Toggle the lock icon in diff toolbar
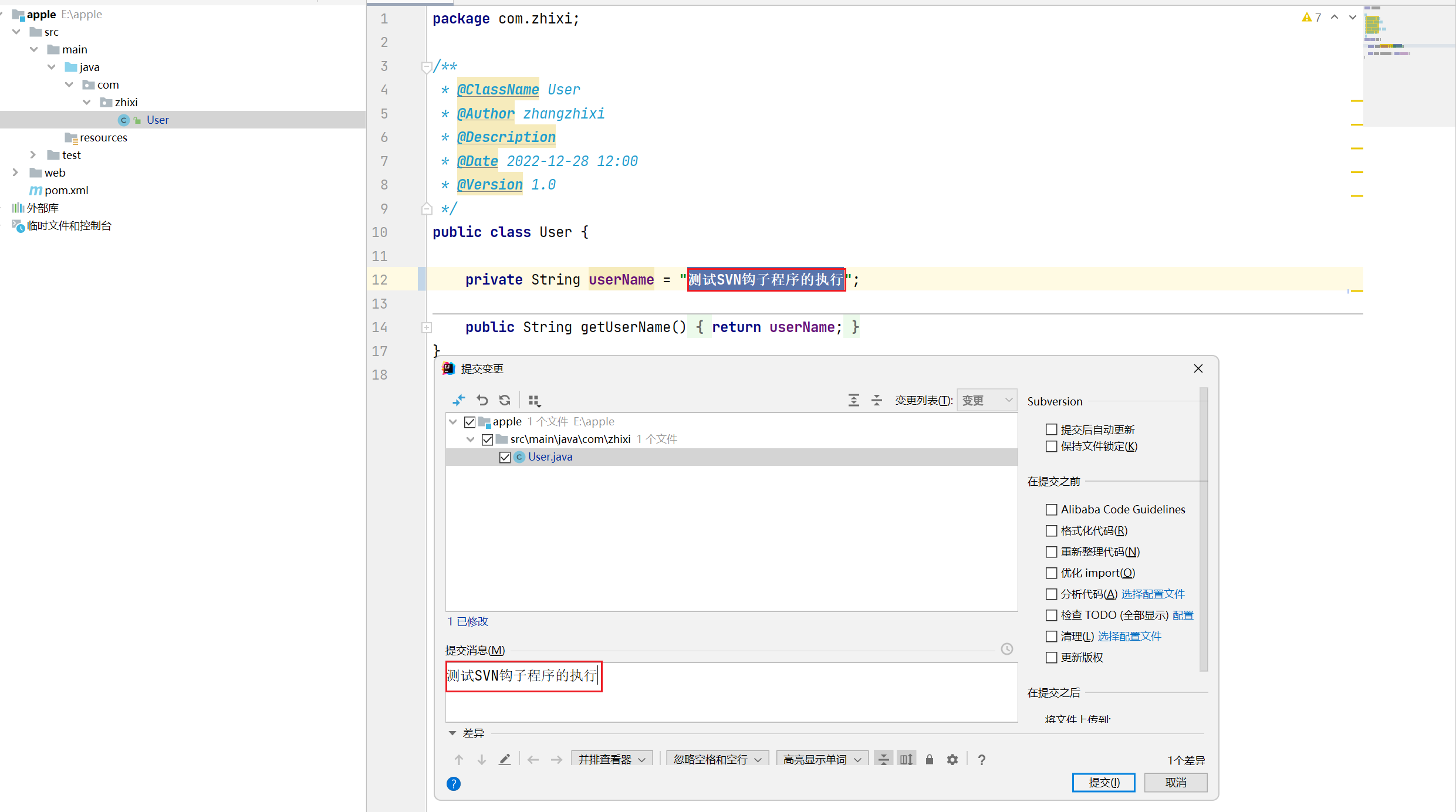 point(929,760)
